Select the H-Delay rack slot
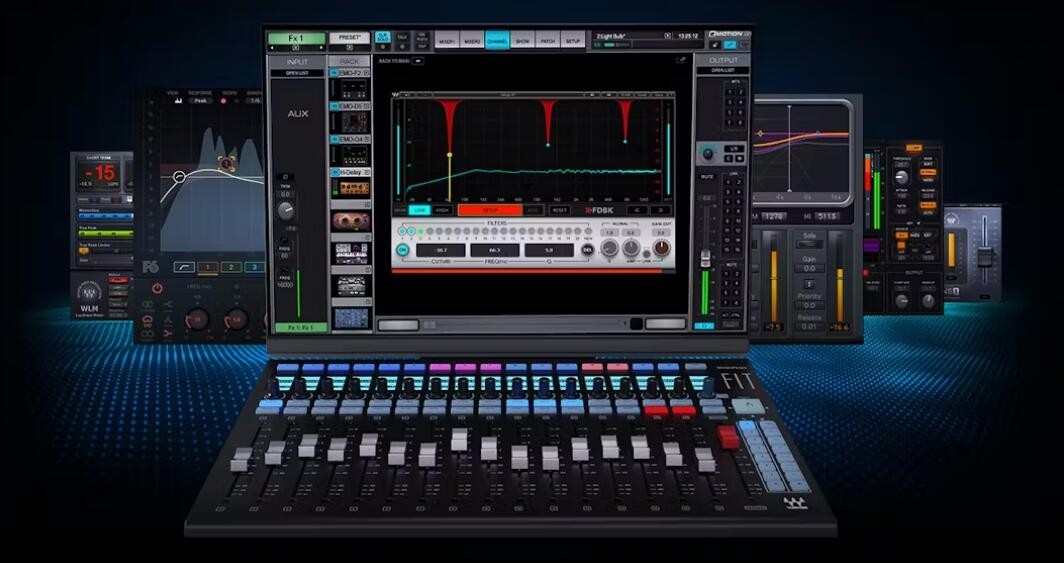This screenshot has height=563, width=1064. [x=350, y=172]
